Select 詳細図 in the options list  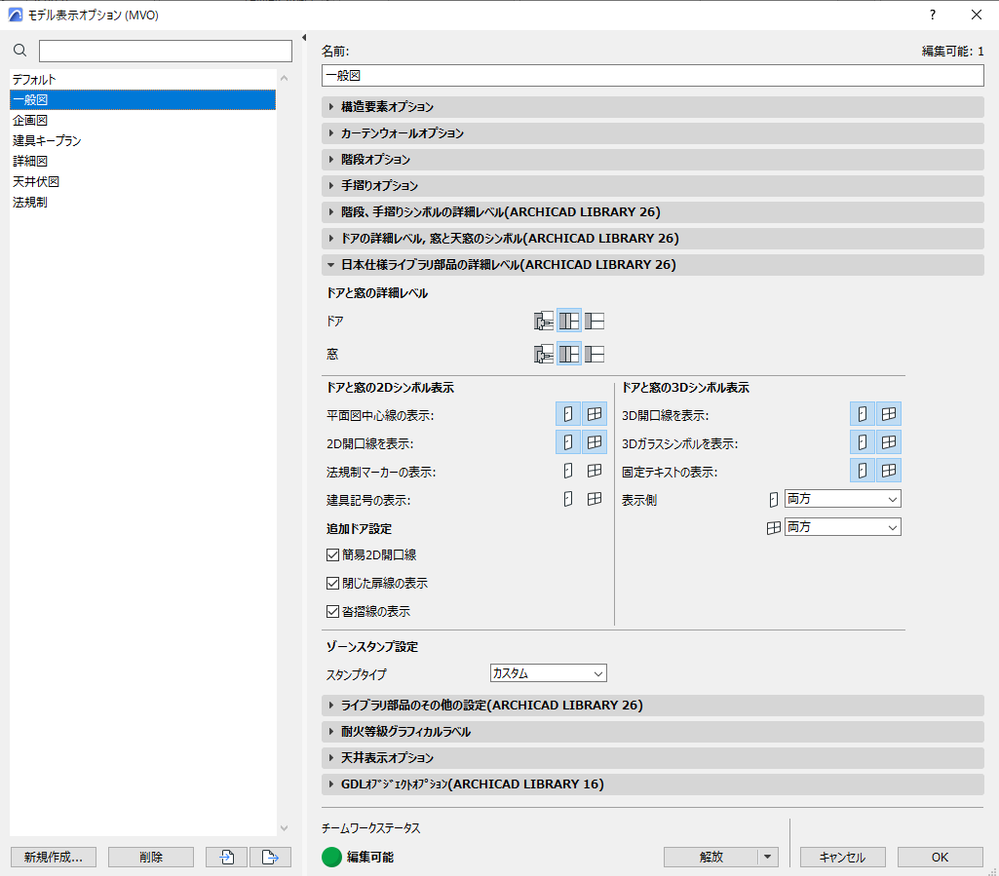[143, 161]
